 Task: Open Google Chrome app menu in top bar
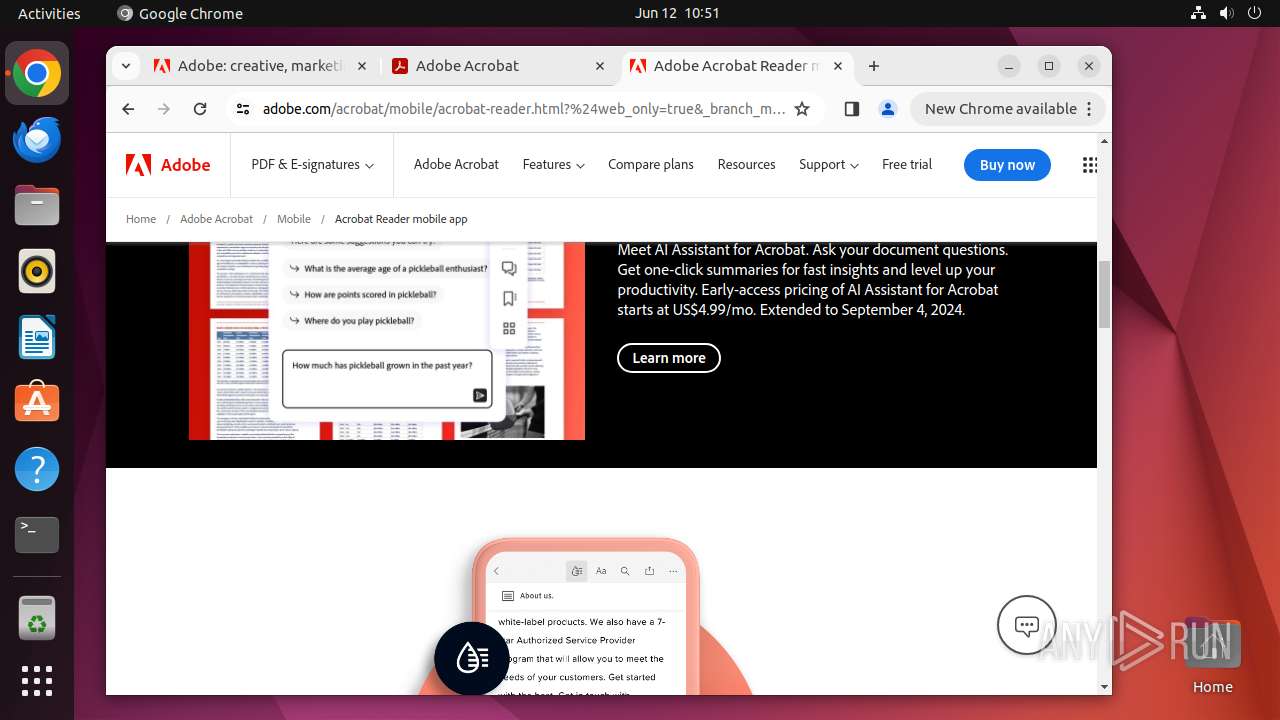click(x=180, y=13)
